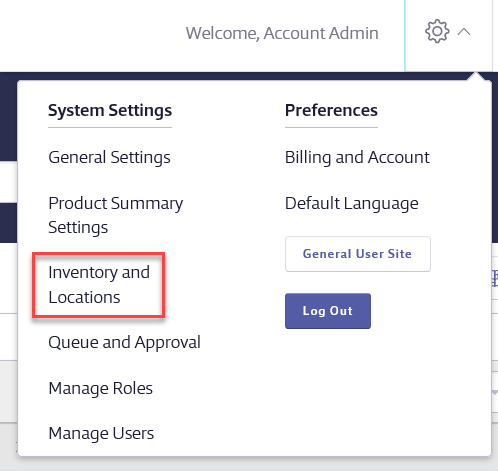Click the Preferences heading

click(331, 110)
